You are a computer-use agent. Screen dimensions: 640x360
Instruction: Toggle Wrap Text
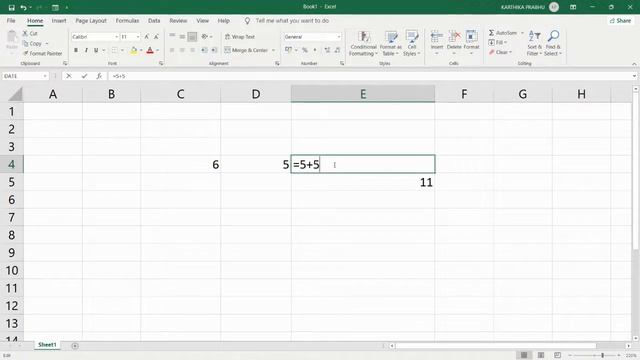pyautogui.click(x=240, y=37)
